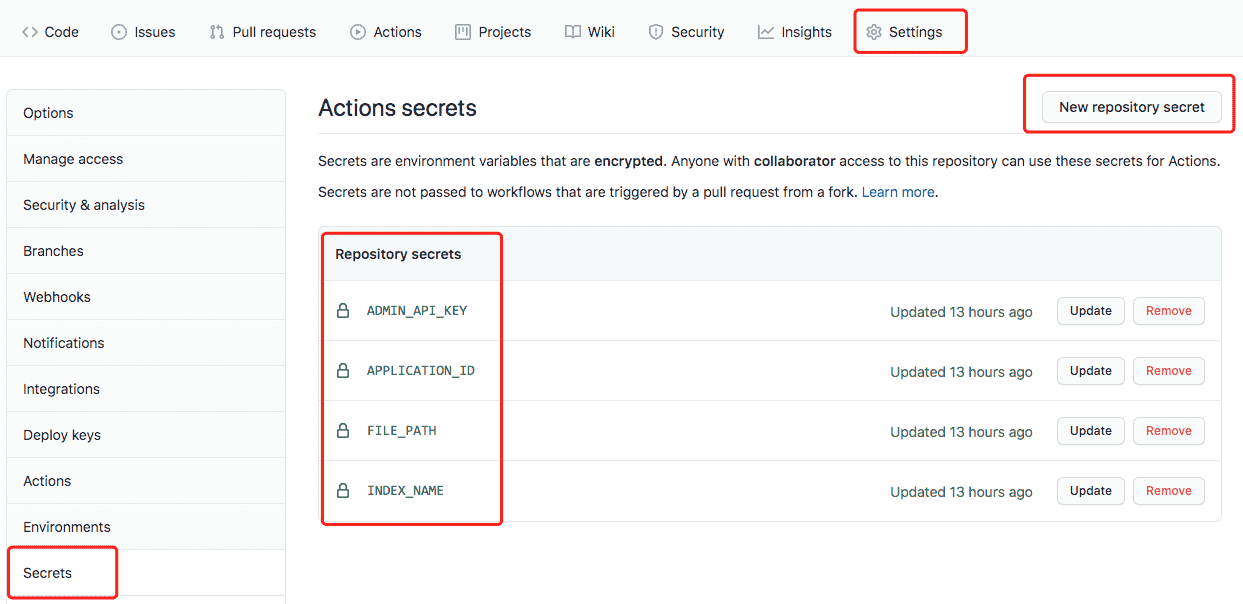The image size is (1243, 604).
Task: Update the FILE_PATH secret
Action: click(1091, 431)
